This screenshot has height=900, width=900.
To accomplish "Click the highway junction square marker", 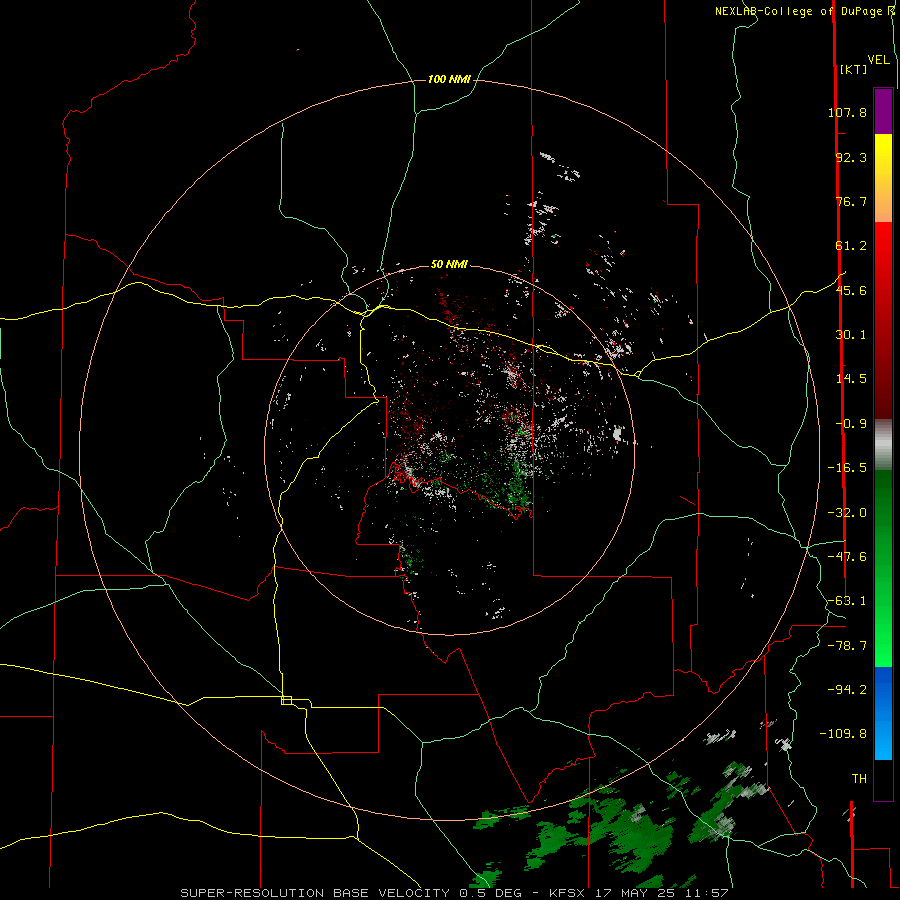I will [x=286, y=700].
